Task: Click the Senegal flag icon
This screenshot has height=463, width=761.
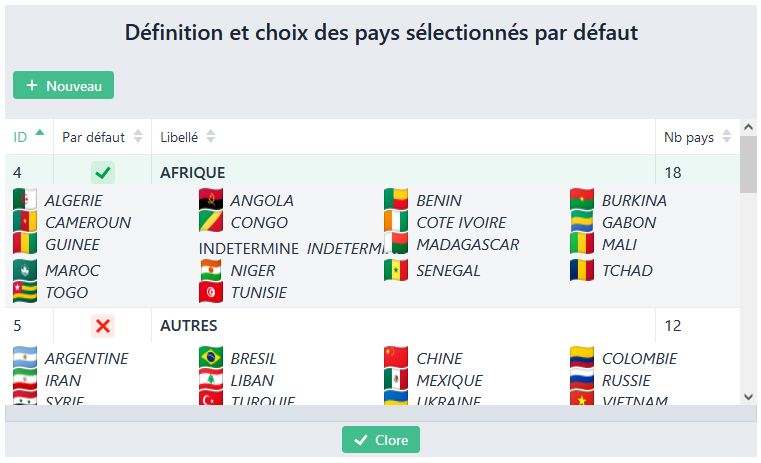Action: [x=396, y=270]
